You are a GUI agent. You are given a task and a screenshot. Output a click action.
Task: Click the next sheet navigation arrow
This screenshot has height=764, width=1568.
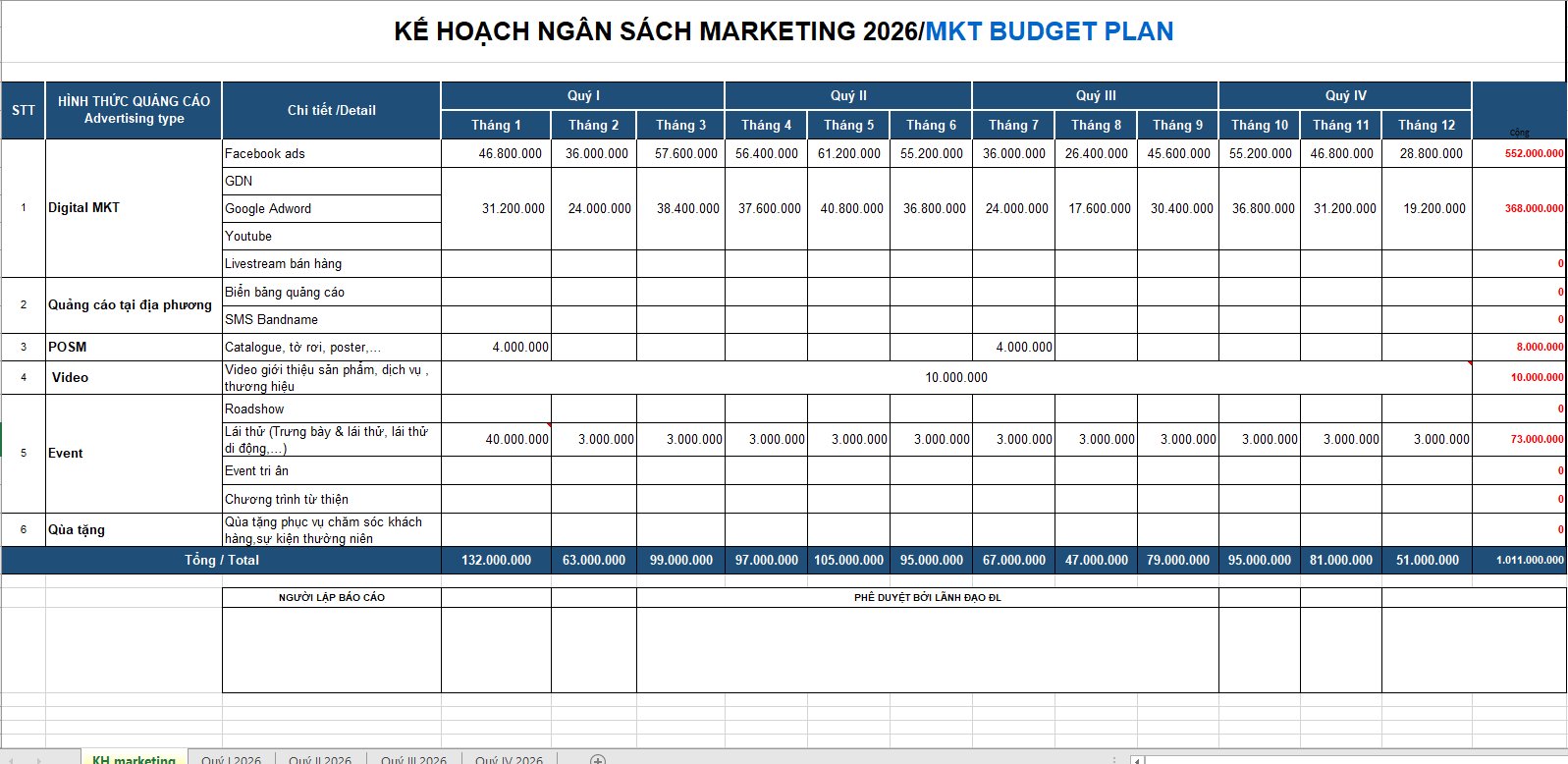coord(39,759)
